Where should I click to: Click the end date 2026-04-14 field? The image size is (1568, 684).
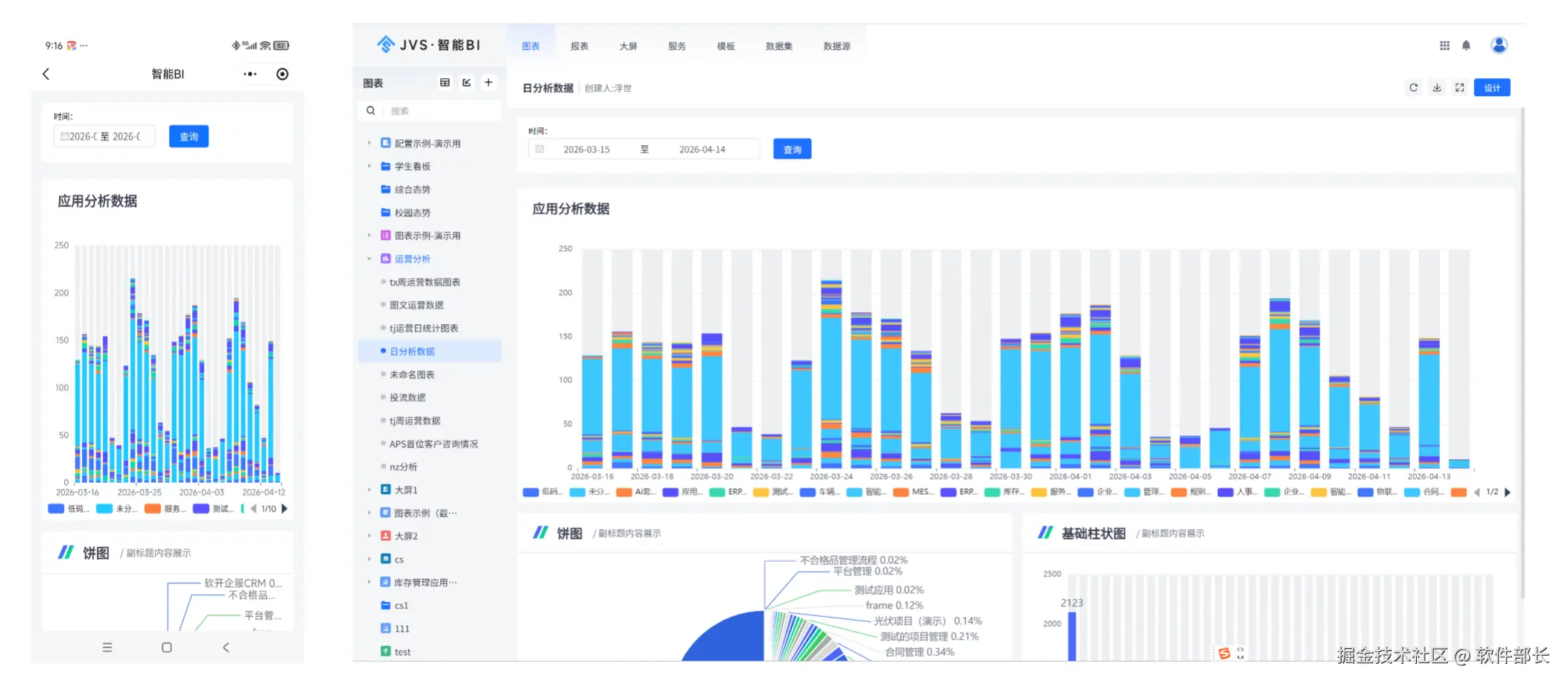click(702, 150)
